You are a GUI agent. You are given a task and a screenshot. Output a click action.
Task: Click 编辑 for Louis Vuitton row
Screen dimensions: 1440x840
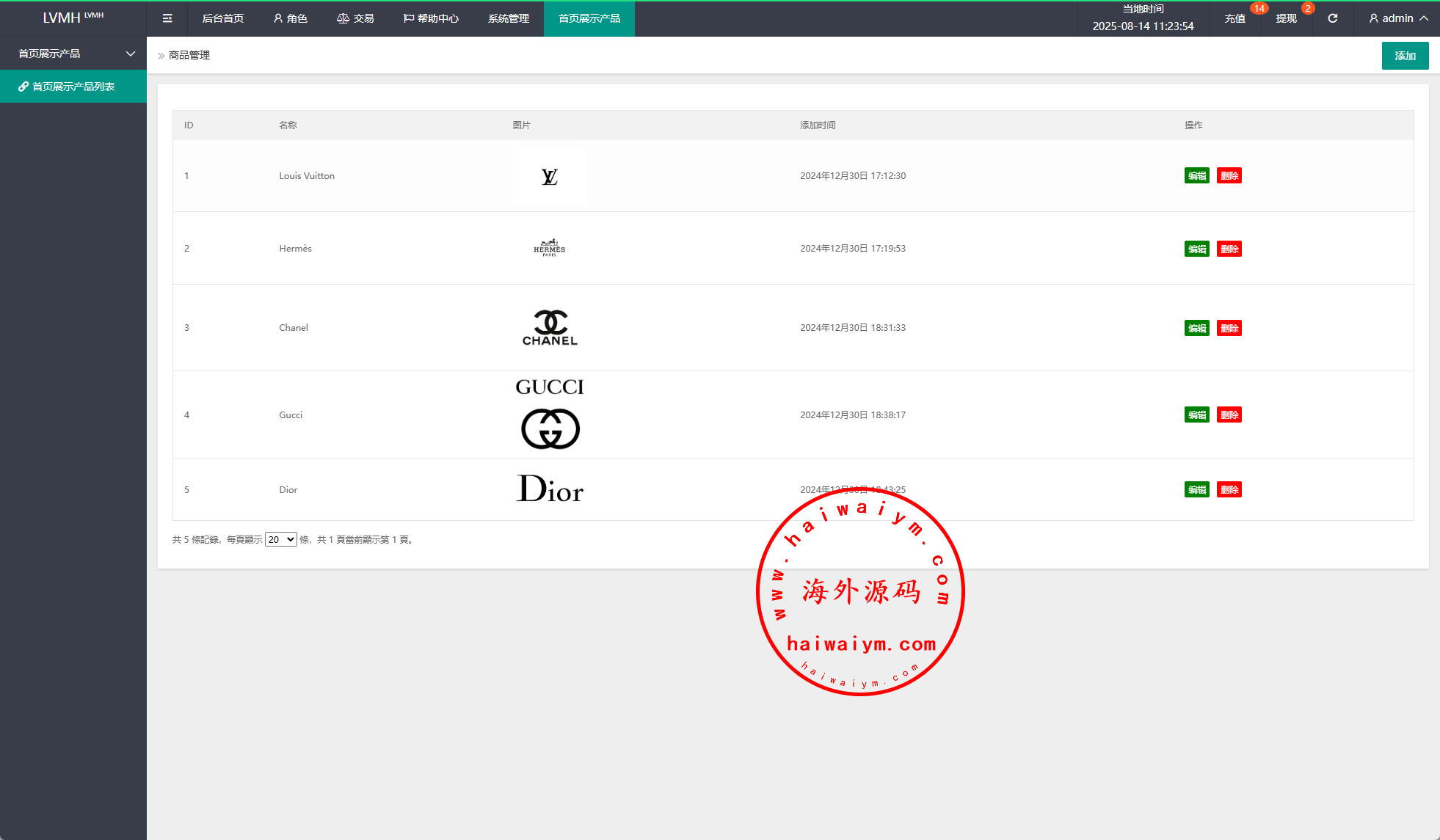coord(1196,176)
